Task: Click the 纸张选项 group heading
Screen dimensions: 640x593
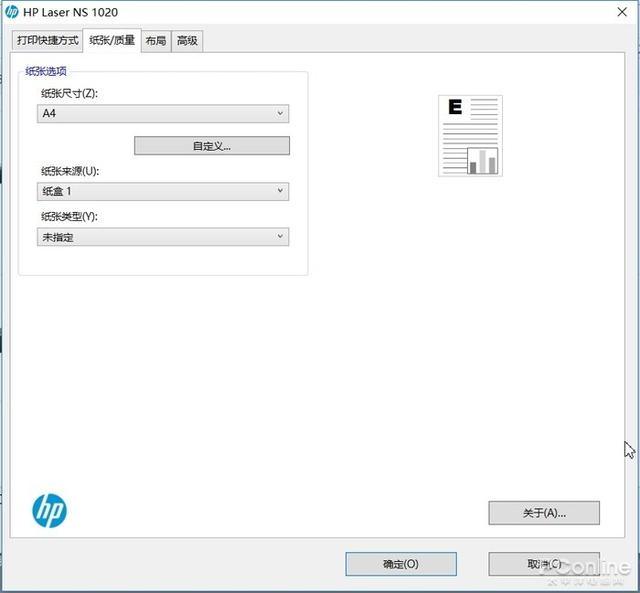Action: pos(46,71)
